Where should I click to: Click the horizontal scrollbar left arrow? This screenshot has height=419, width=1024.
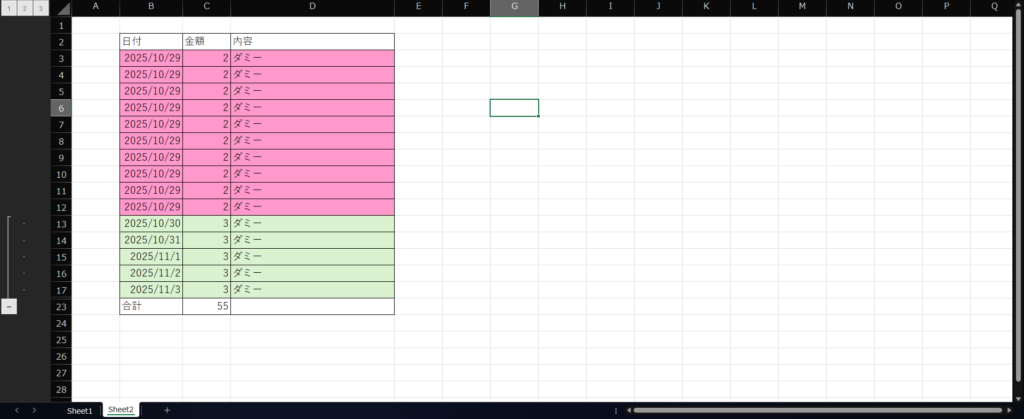click(627, 410)
